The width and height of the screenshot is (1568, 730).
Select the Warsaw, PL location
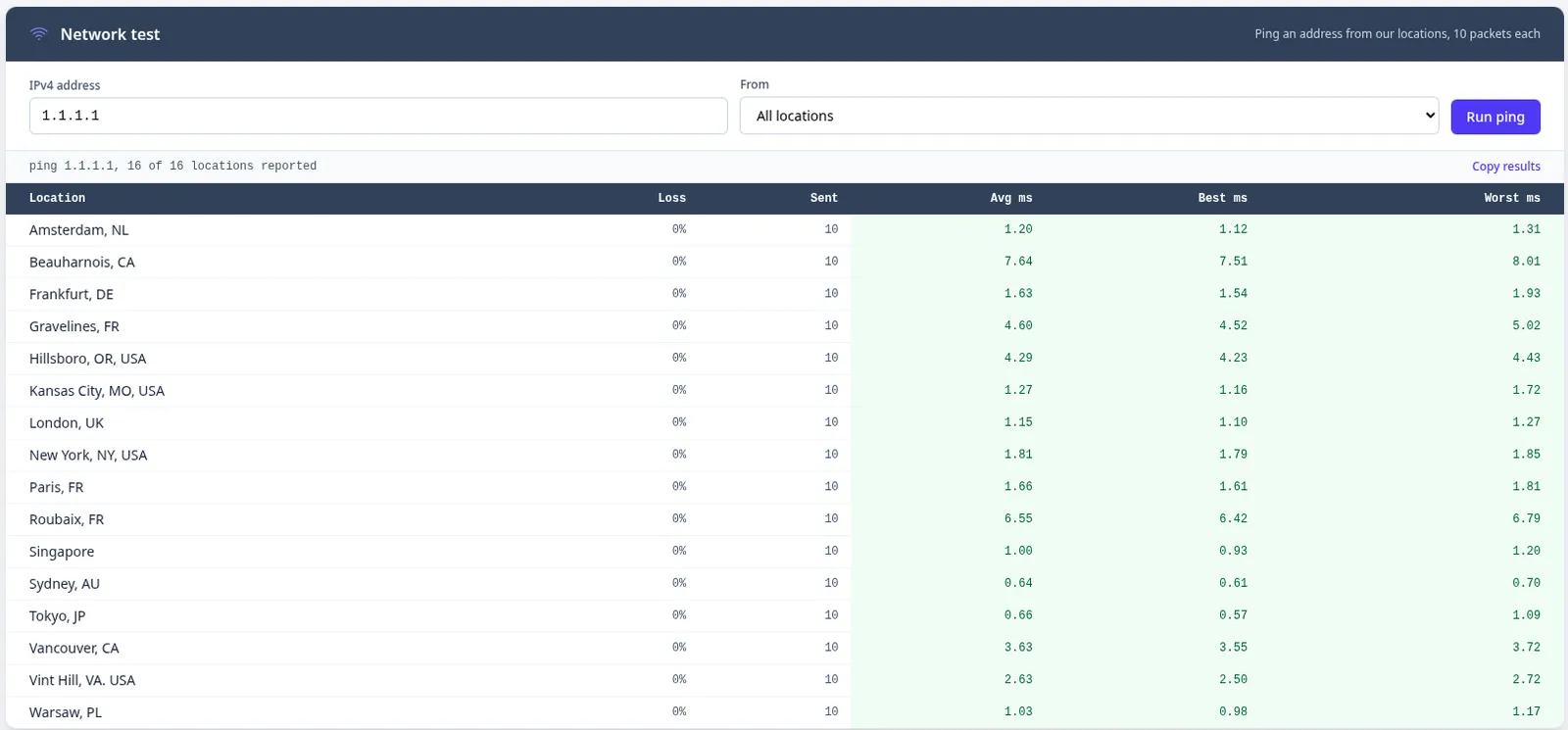66,713
